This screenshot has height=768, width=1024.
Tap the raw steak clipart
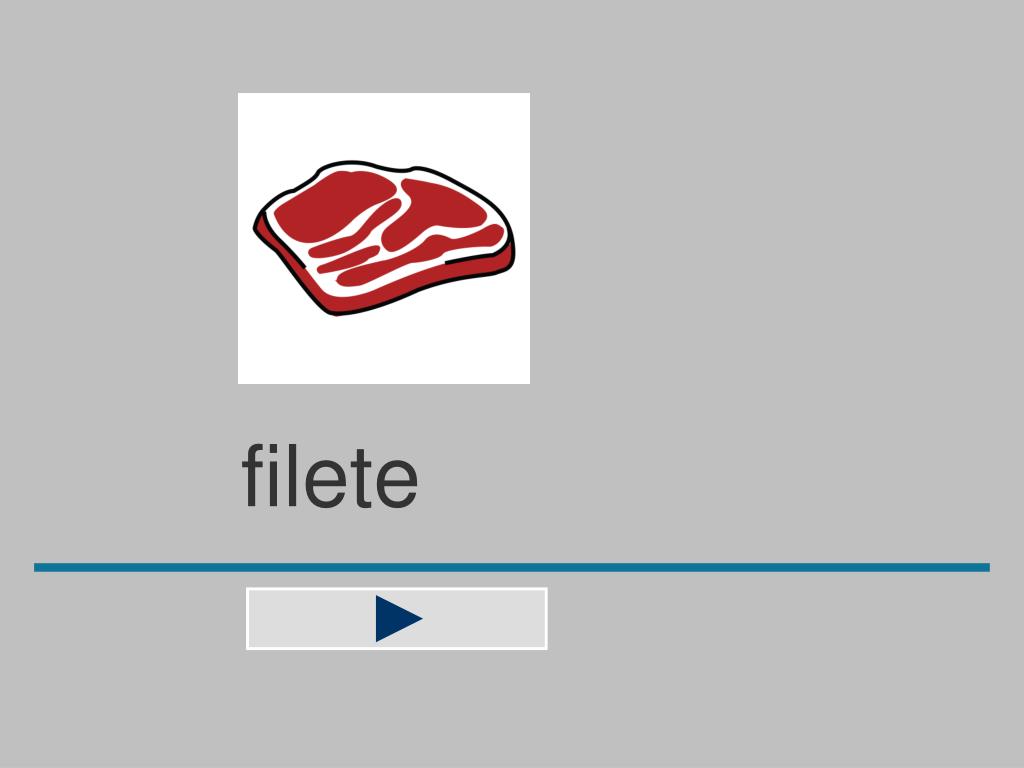[384, 238]
